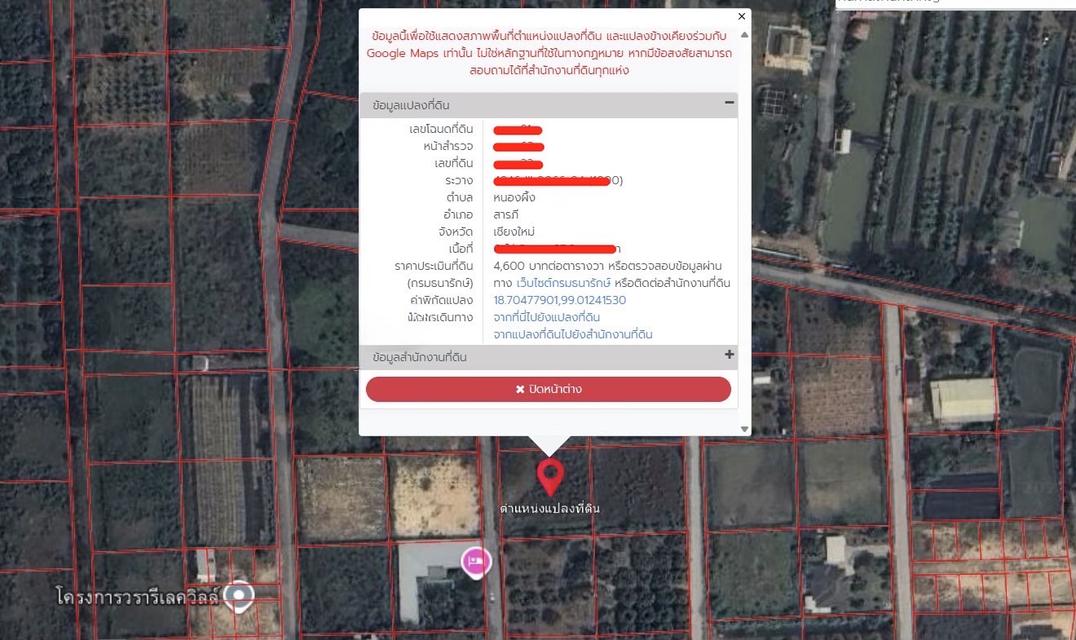Open the parcel coordinates link 18.70477901,99.01241530
The image size is (1076, 640).
click(x=559, y=300)
